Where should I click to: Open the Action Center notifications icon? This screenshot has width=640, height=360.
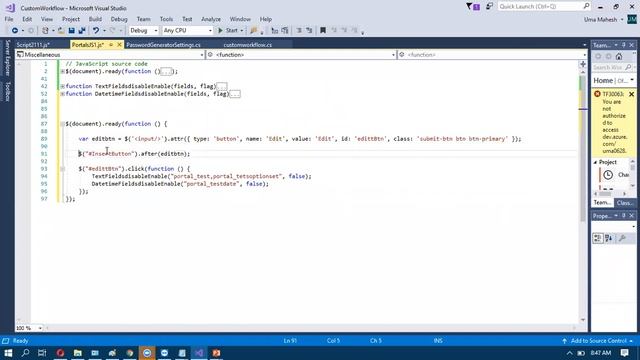pyautogui.click(x=624, y=353)
